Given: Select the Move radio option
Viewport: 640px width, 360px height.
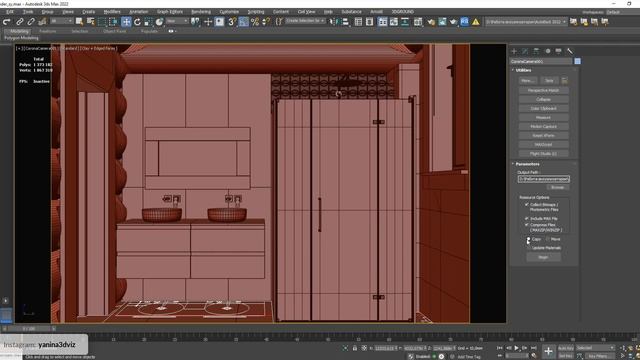Looking at the screenshot, I should coord(548,239).
